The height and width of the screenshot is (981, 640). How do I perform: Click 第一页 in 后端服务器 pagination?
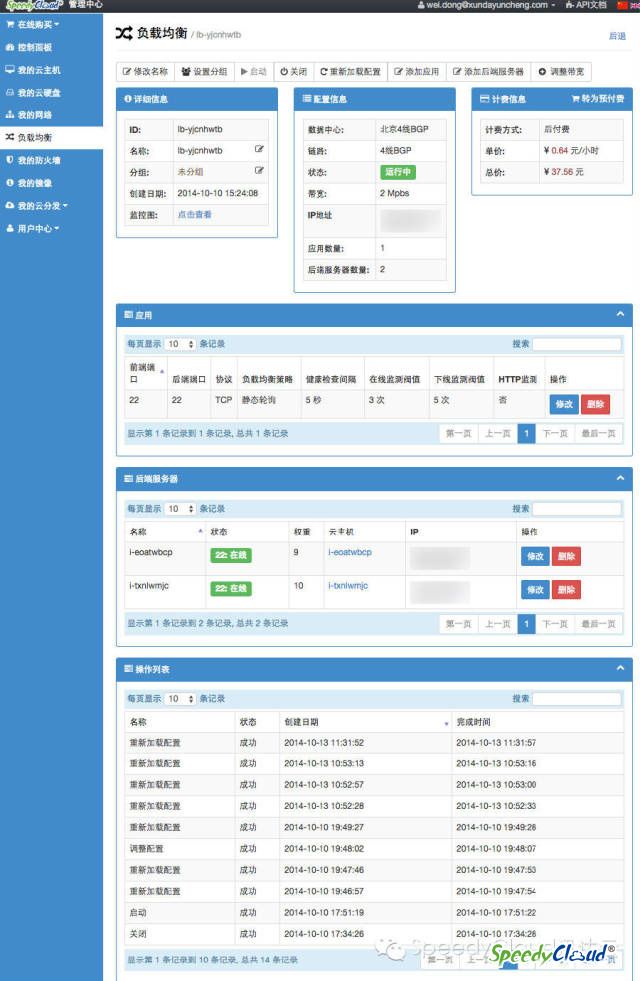pos(459,624)
